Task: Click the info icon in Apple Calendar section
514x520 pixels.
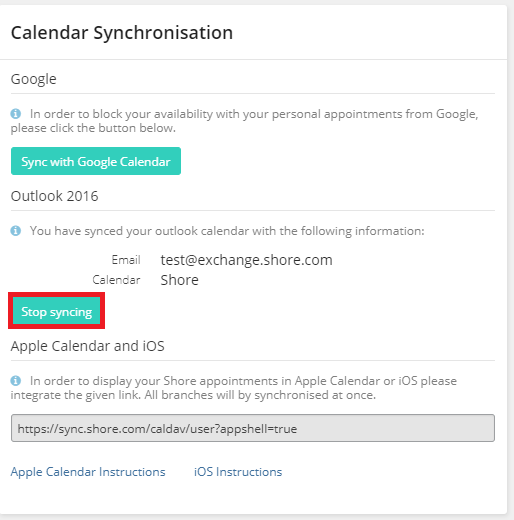Action: 16,380
